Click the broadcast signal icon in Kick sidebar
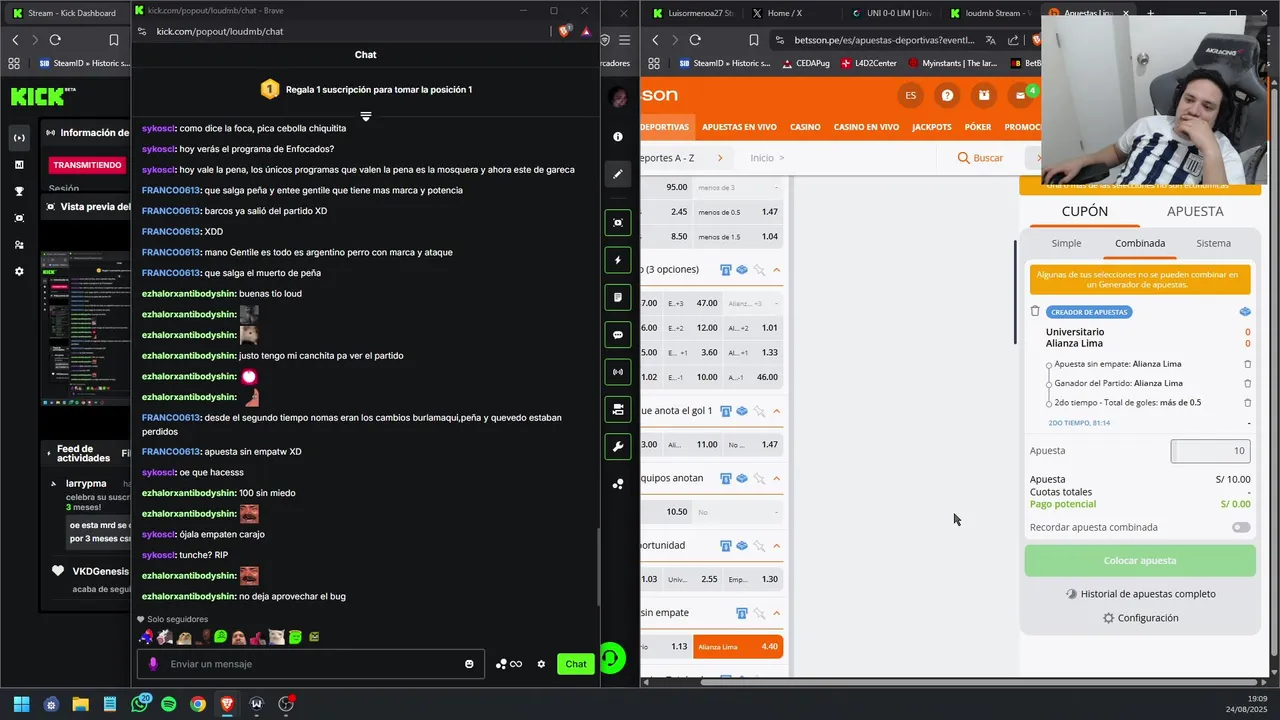This screenshot has height=720, width=1280. [x=618, y=372]
